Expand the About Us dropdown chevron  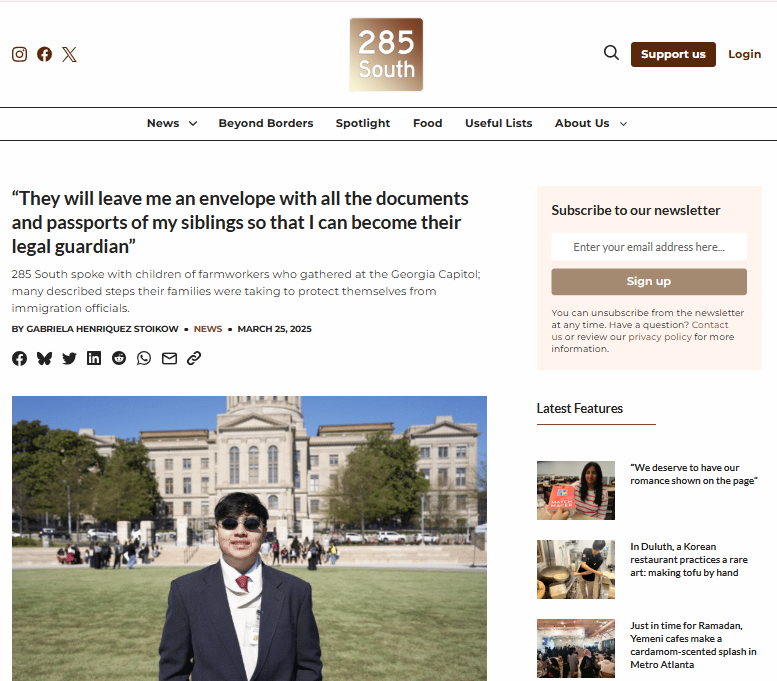click(x=623, y=124)
